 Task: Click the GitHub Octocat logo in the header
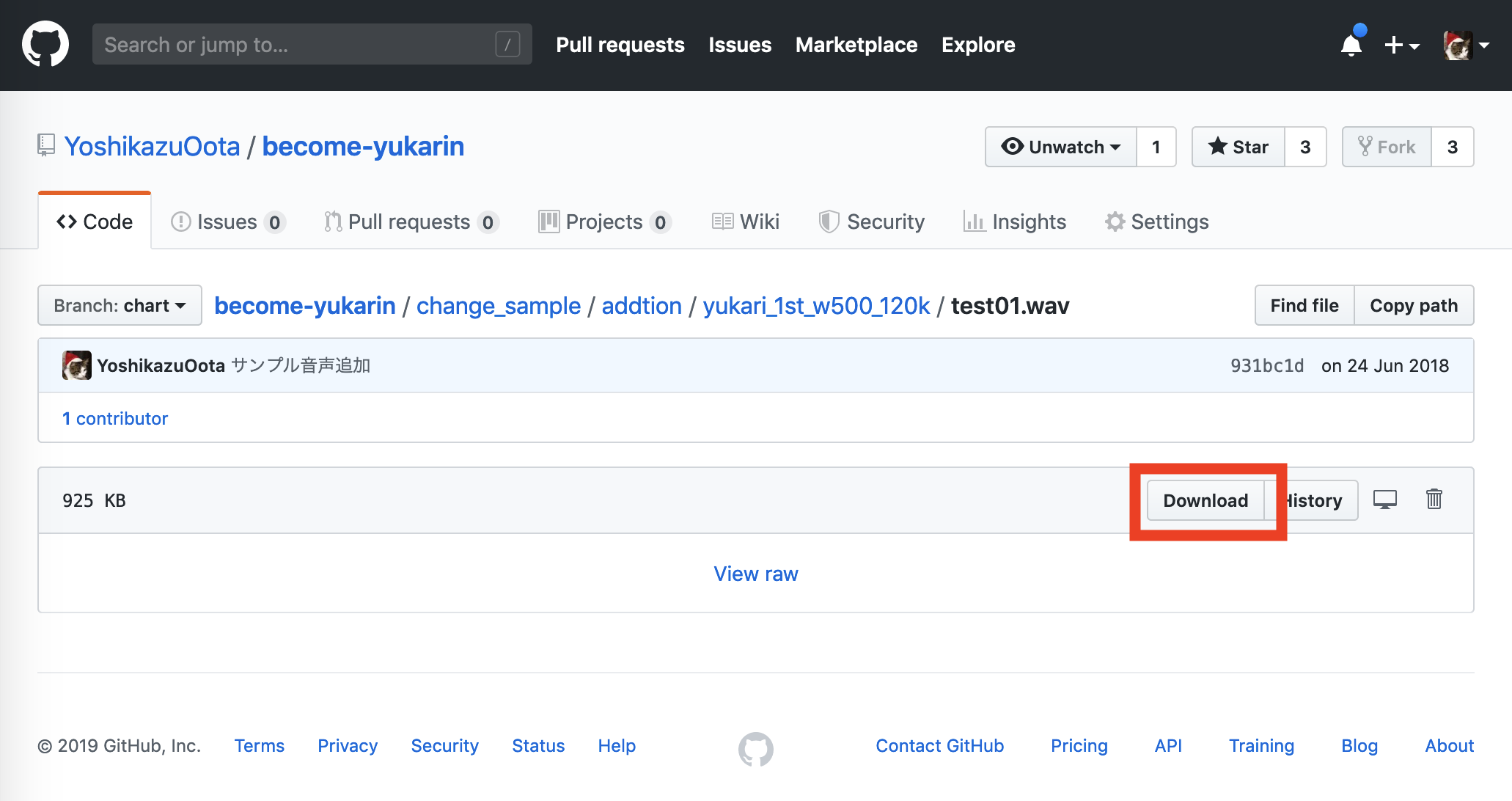45,45
